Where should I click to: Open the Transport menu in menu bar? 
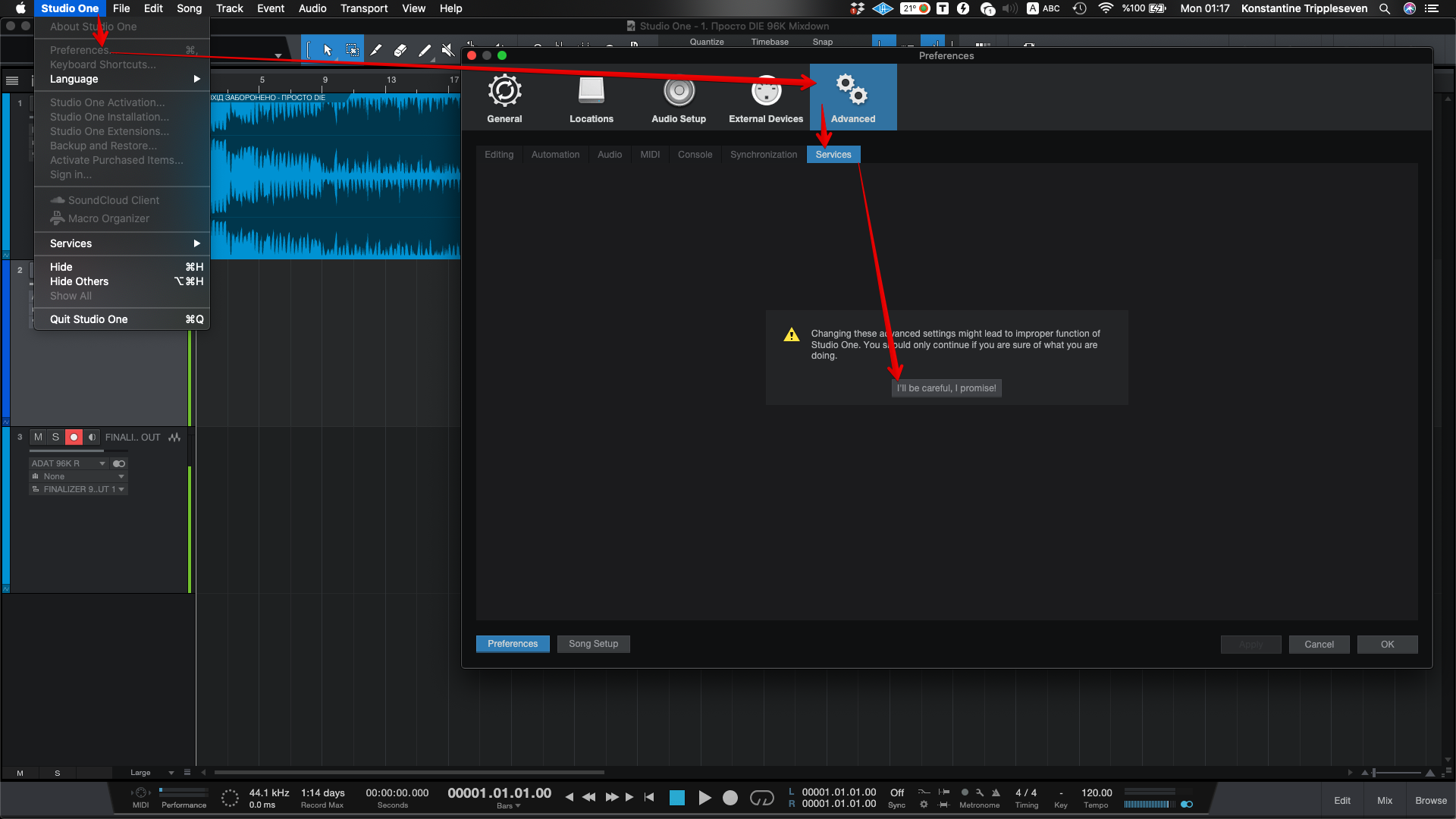pyautogui.click(x=364, y=8)
